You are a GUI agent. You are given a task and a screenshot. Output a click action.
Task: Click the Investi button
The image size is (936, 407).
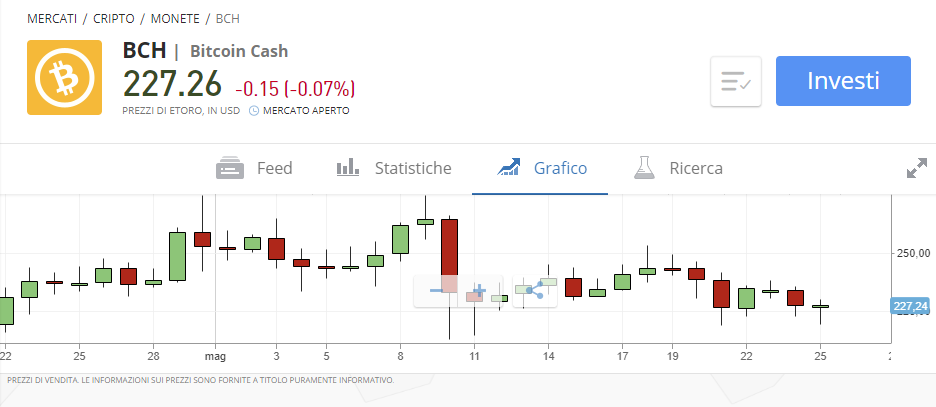click(843, 81)
